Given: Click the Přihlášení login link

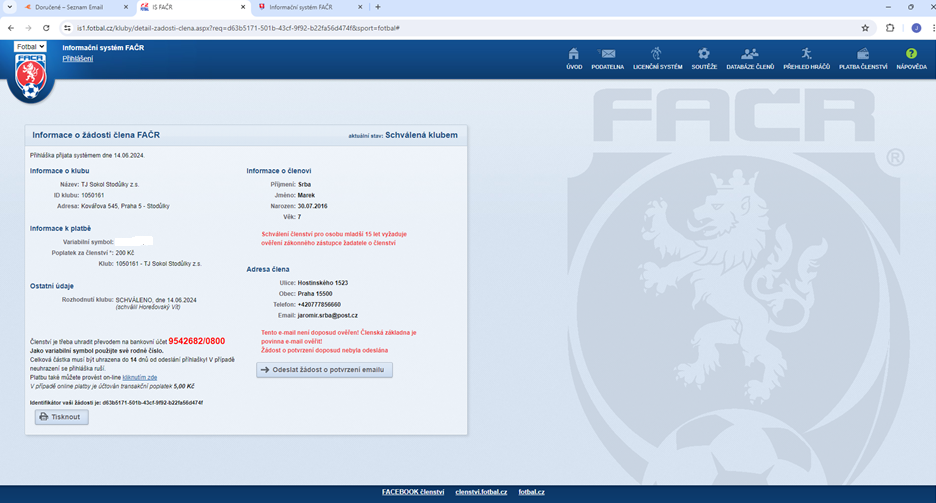Looking at the screenshot, I should pyautogui.click(x=78, y=58).
